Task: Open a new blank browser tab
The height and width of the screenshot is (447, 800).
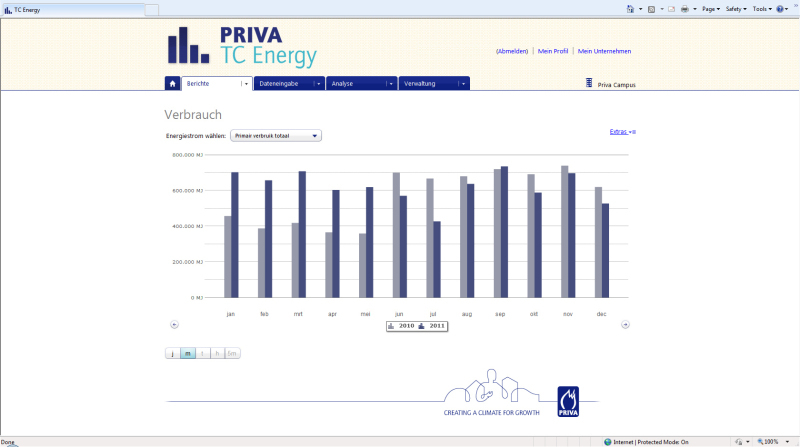Action: tap(152, 10)
